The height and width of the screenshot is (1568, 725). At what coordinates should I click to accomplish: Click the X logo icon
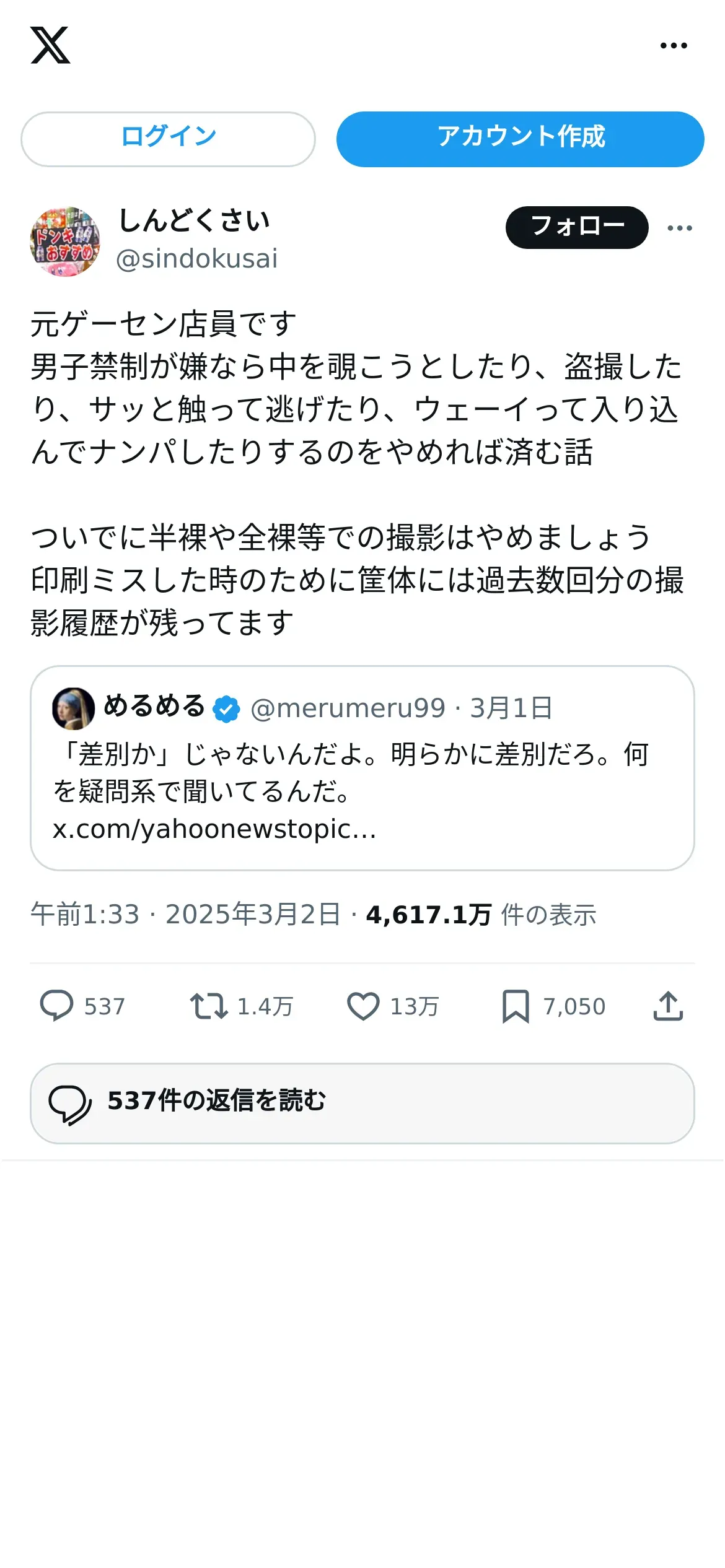click(50, 45)
